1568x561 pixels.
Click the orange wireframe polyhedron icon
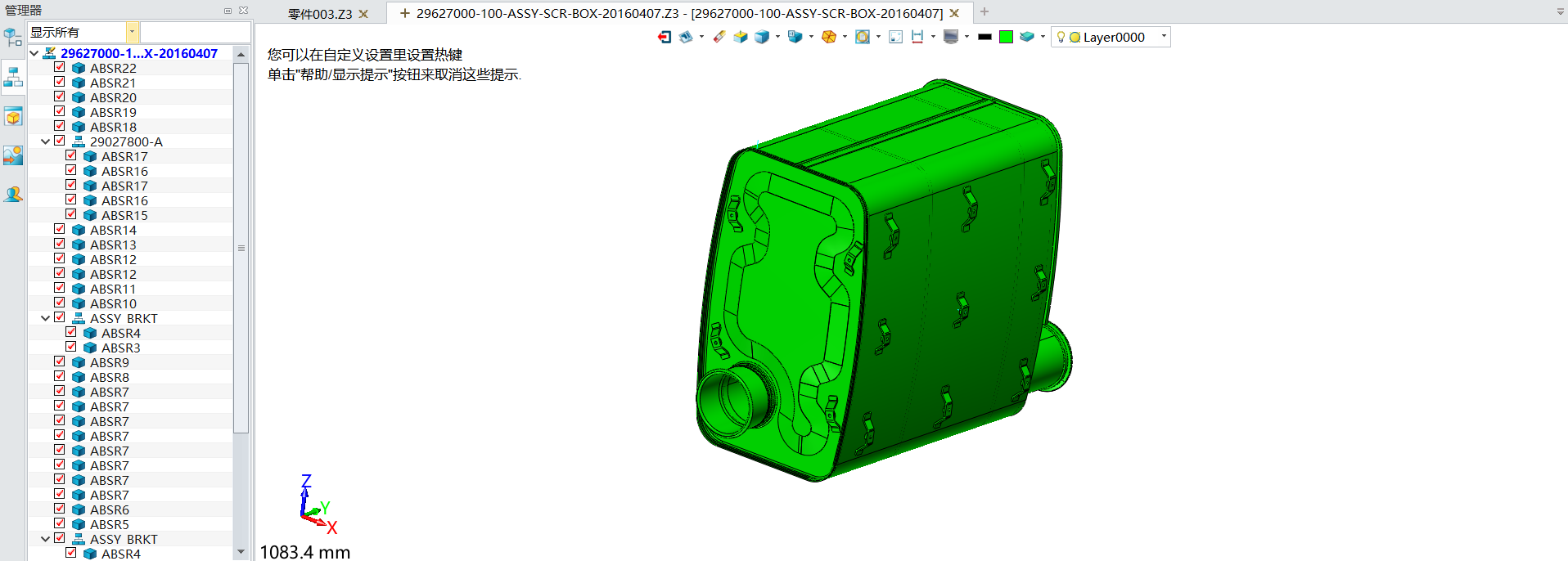[828, 37]
